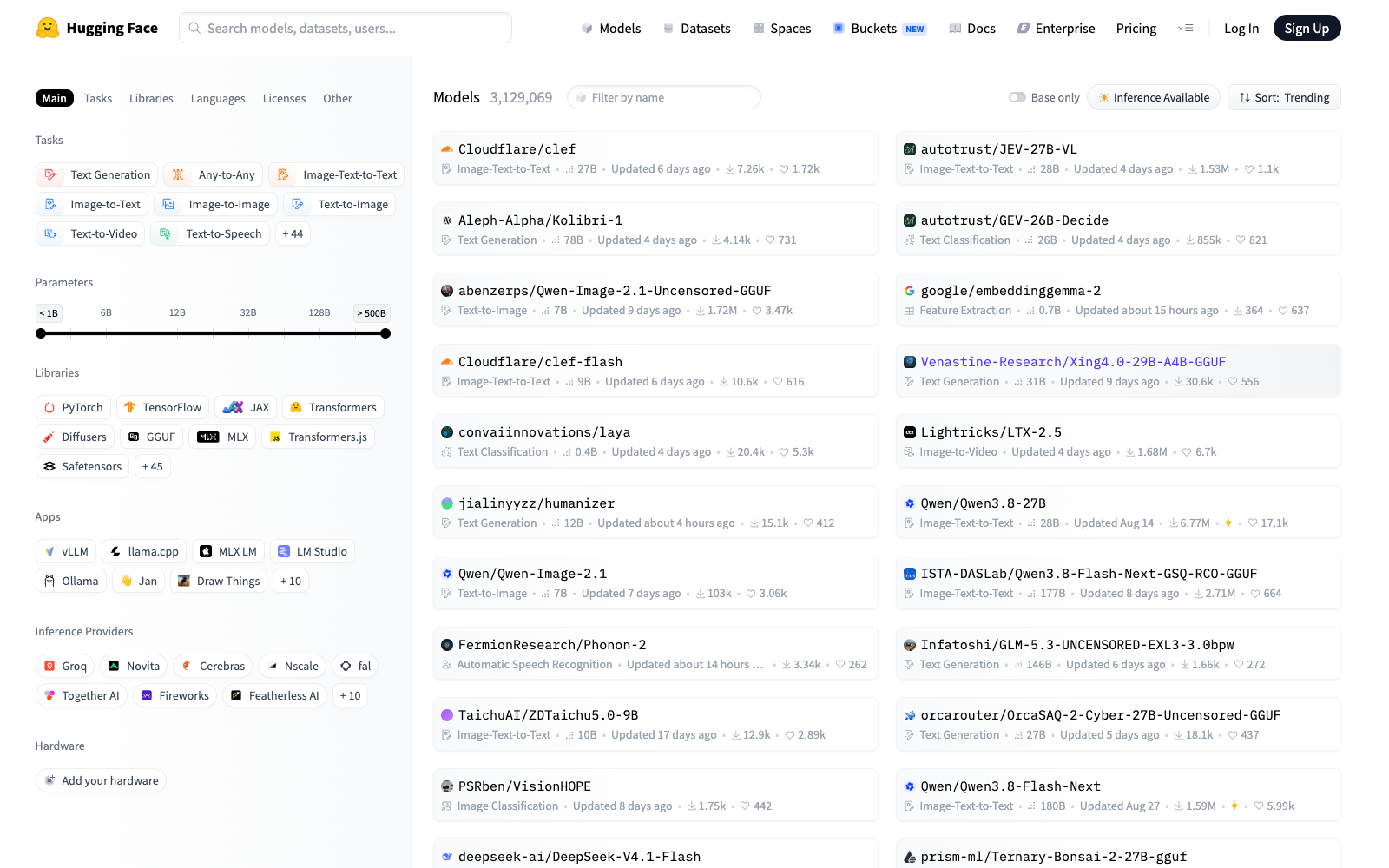Pick the TensorFlow library icon

point(129,407)
